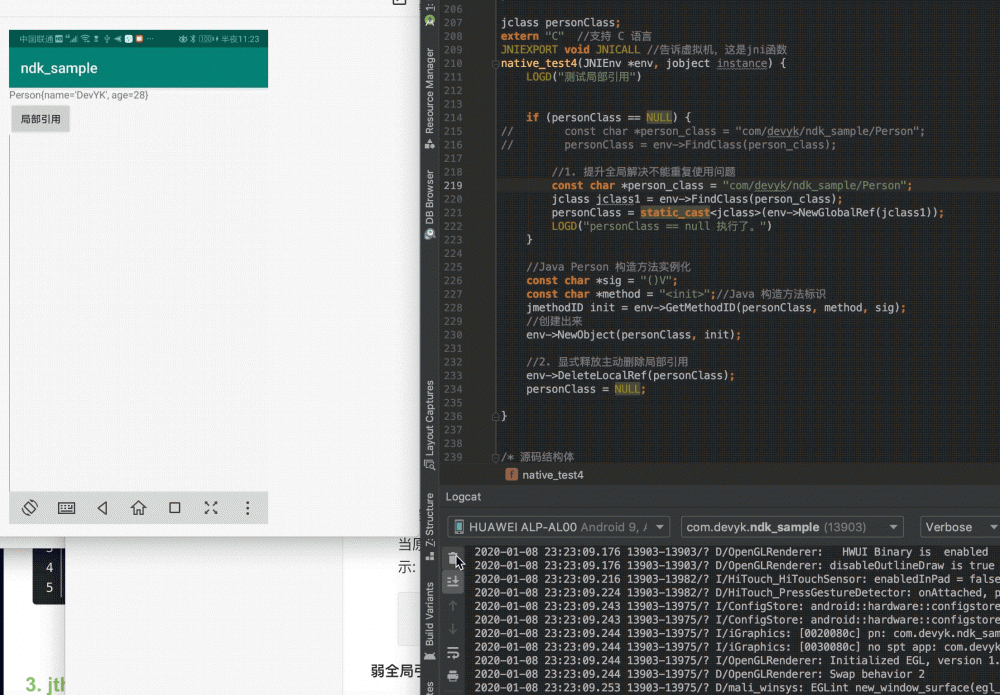The width and height of the screenshot is (1000, 695).
Task: Tap the back triangle navigation icon
Action: click(x=103, y=508)
